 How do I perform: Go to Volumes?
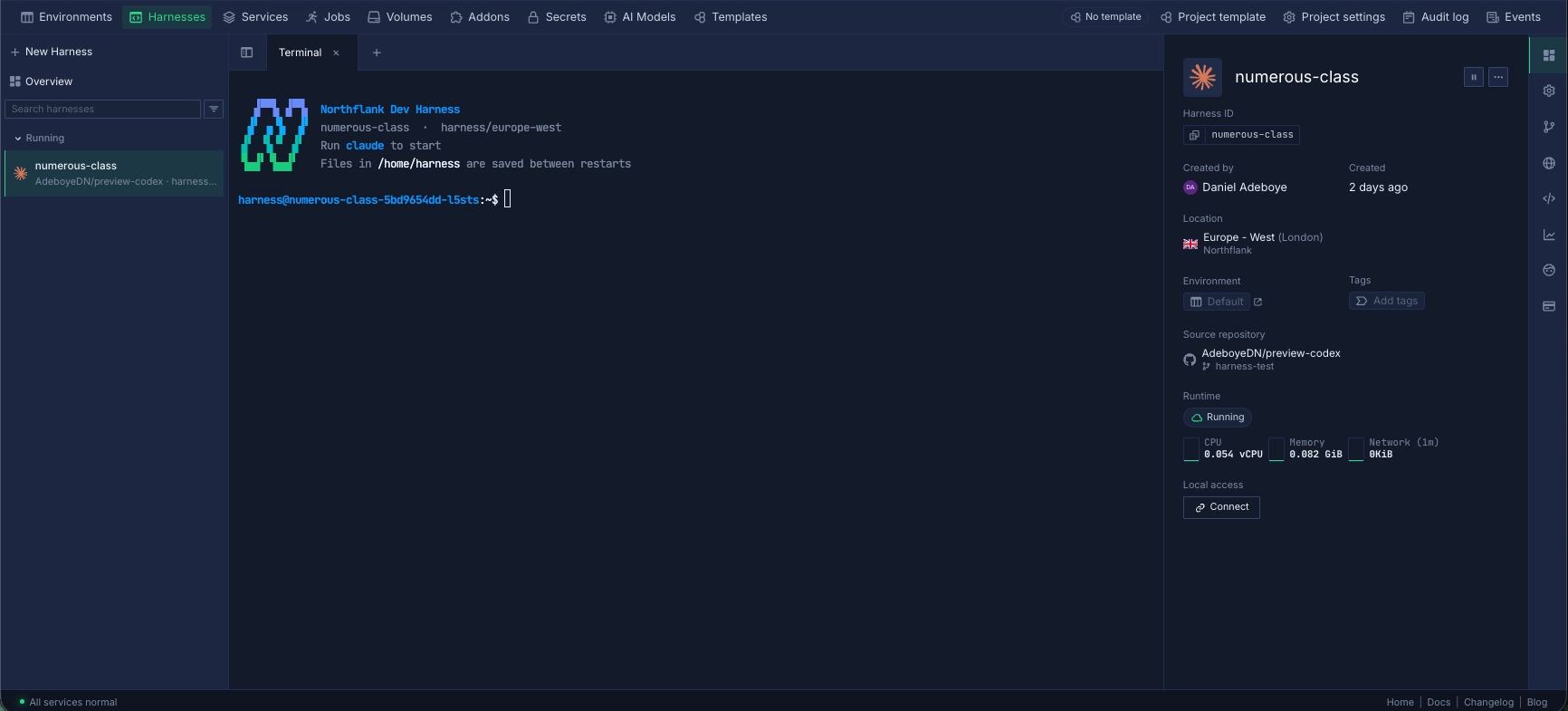click(x=399, y=17)
